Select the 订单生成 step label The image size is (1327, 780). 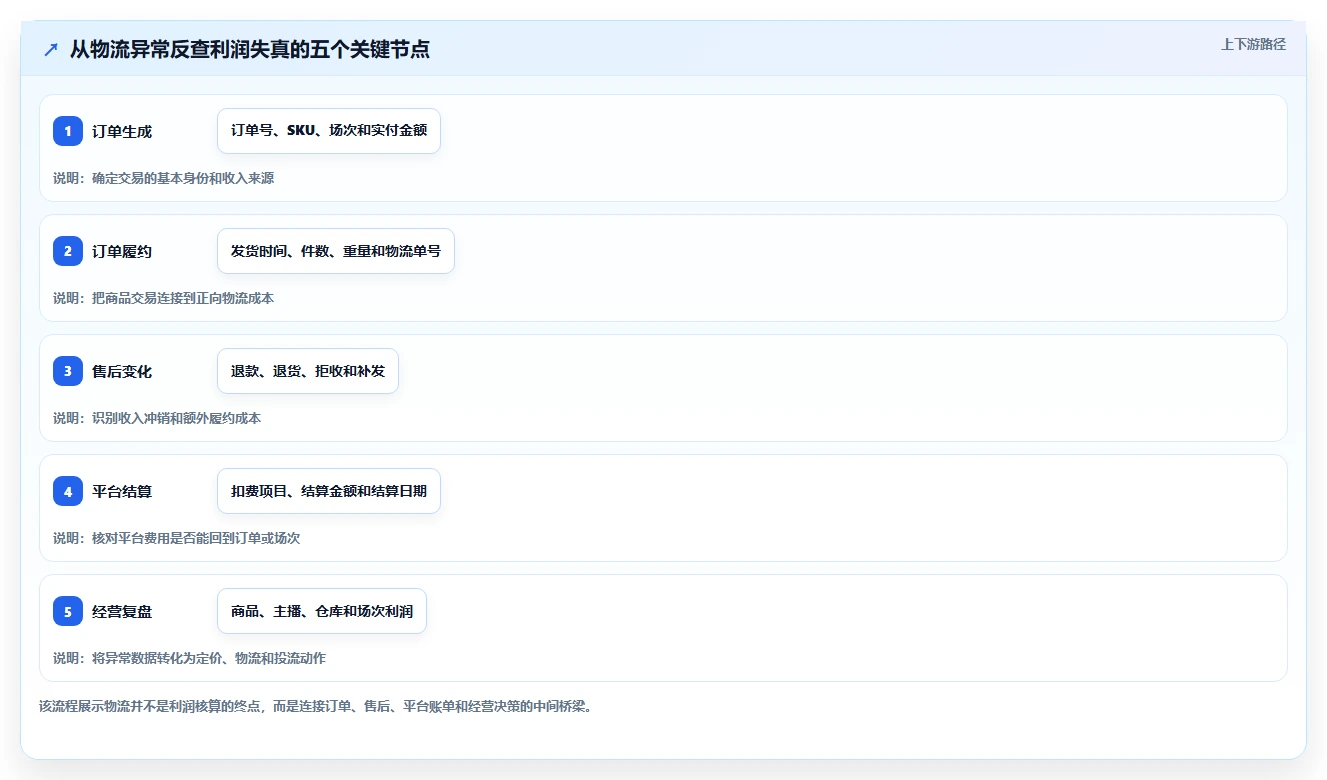(122, 131)
